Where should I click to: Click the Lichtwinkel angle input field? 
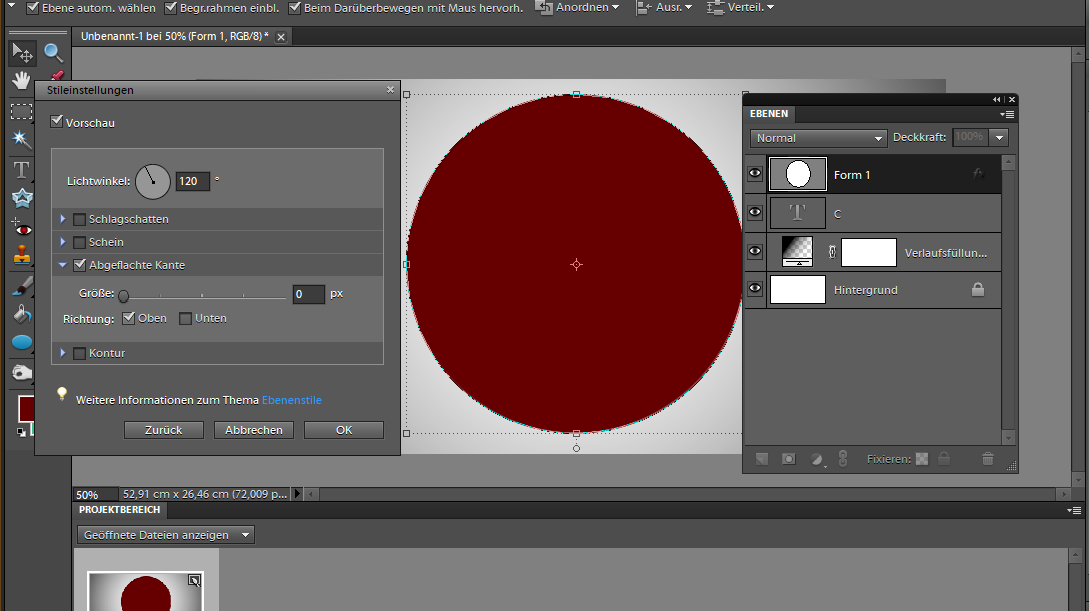193,181
